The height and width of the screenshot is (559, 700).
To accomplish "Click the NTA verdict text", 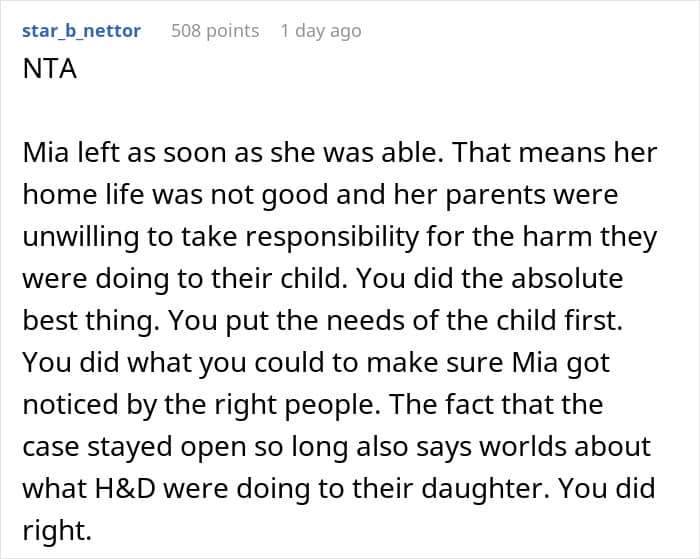I will (x=50, y=69).
